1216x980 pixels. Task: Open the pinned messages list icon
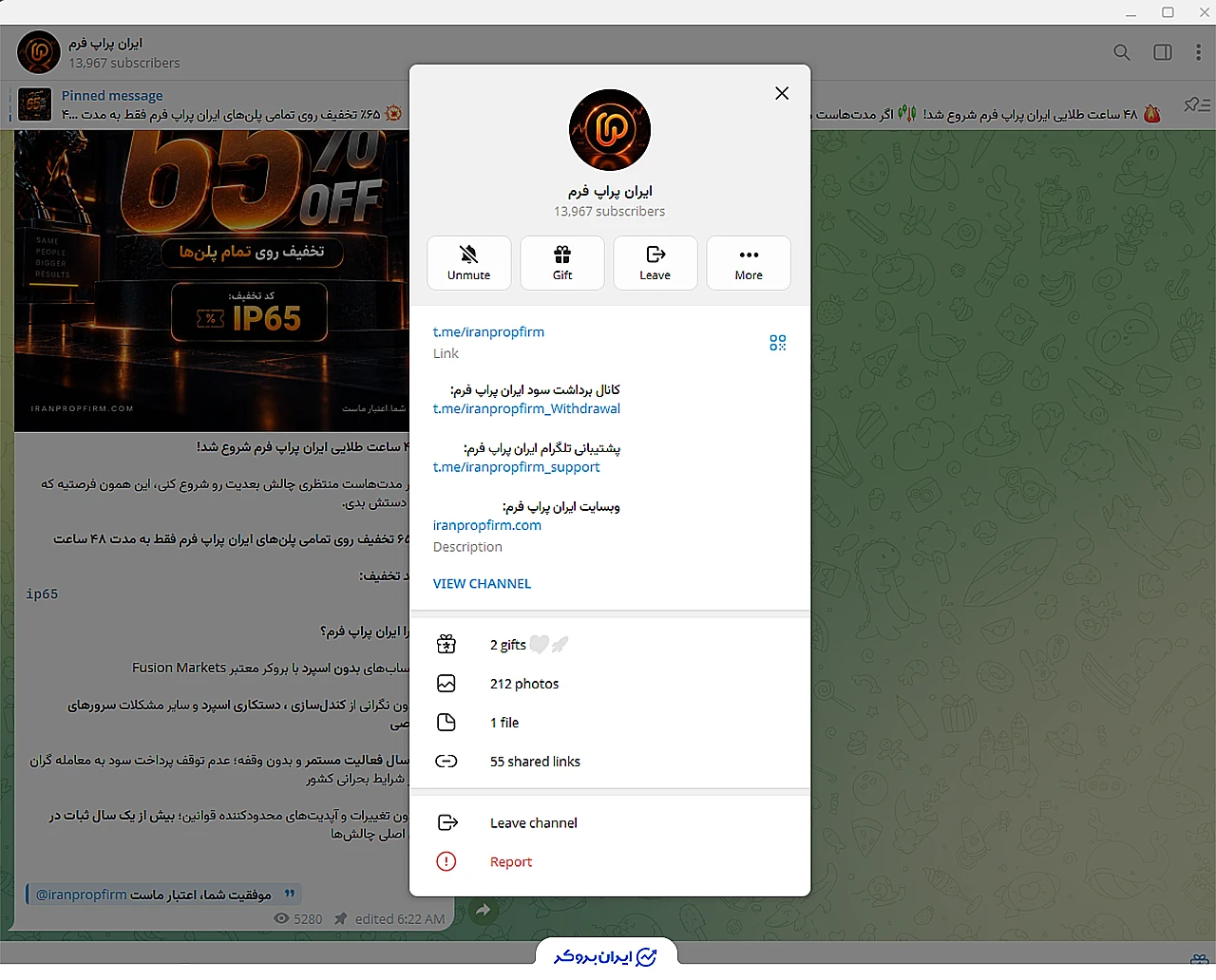pos(1197,105)
